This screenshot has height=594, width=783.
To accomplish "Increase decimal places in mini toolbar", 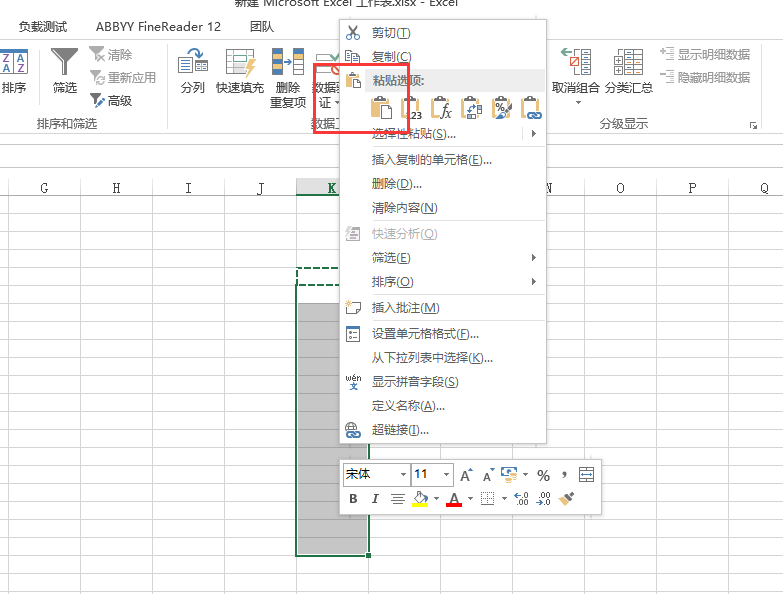I will coord(521,499).
